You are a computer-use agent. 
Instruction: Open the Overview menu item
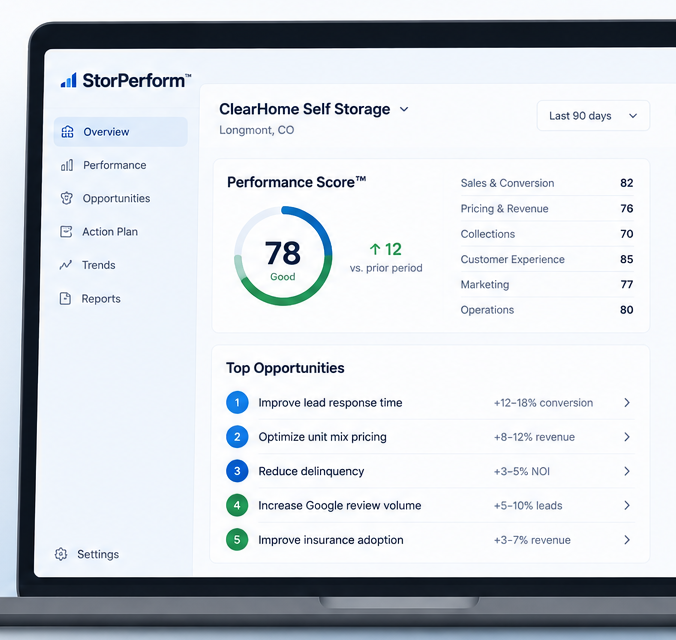(x=120, y=132)
